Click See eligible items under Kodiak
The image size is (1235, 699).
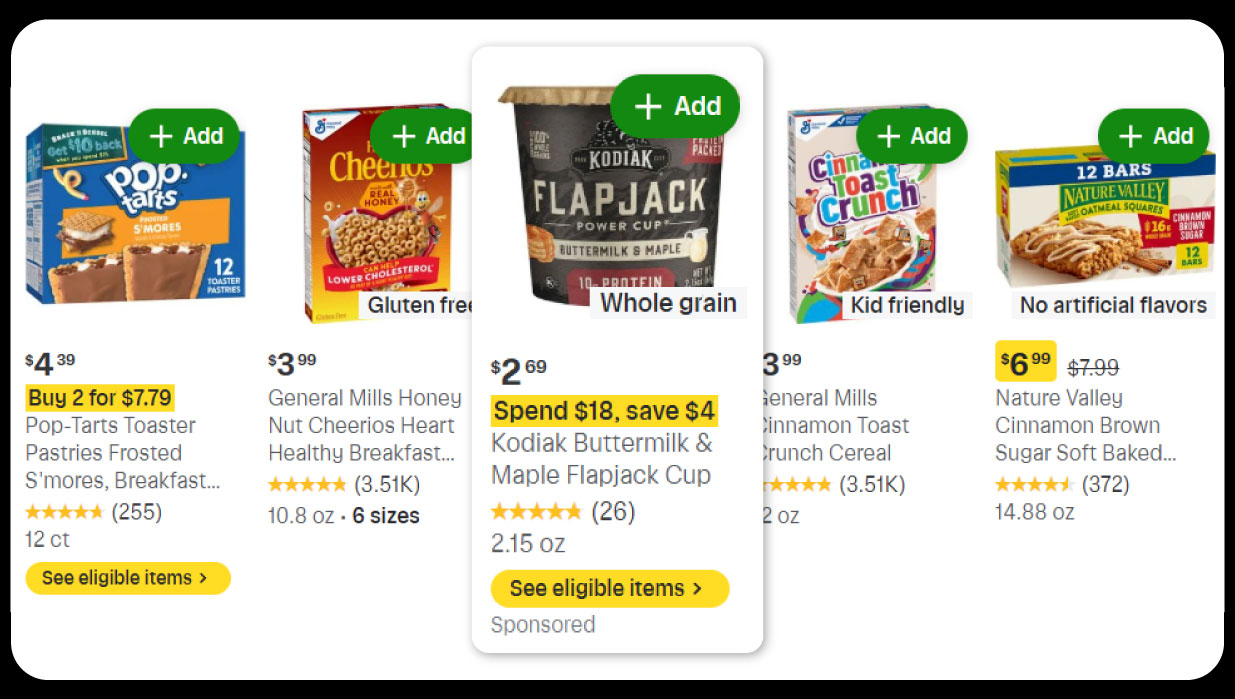tap(609, 588)
